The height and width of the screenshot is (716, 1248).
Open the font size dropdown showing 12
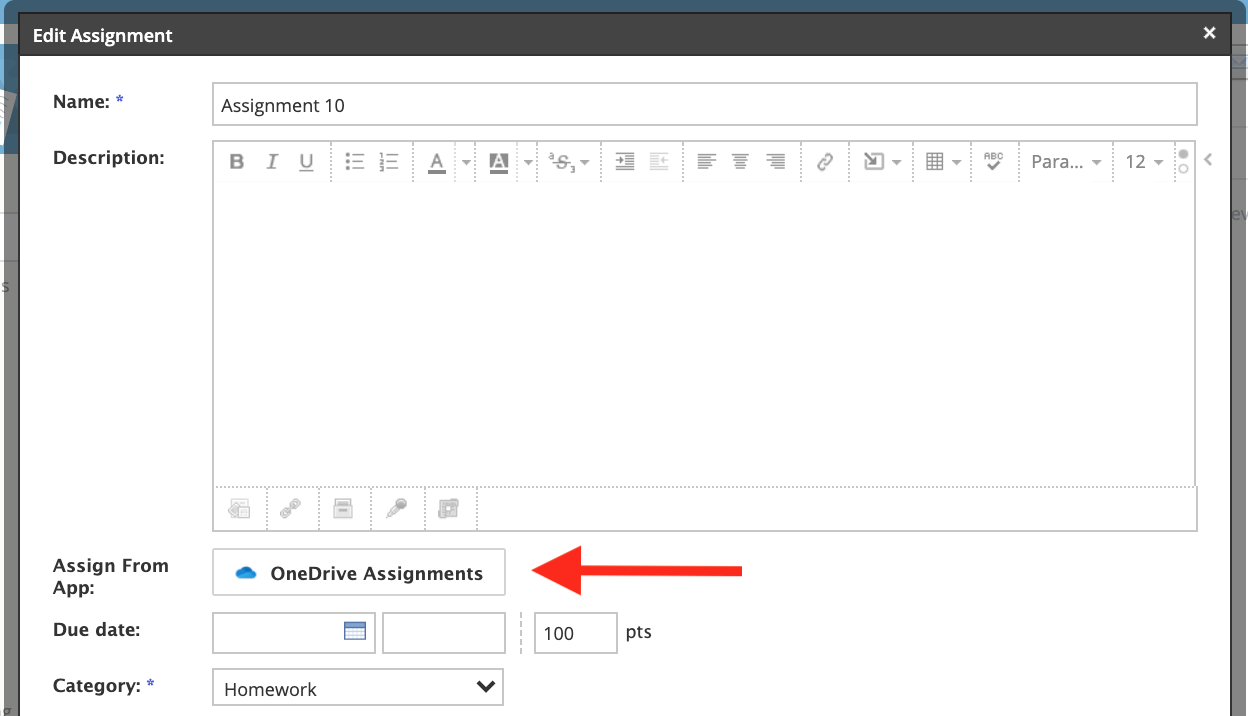(x=1143, y=161)
